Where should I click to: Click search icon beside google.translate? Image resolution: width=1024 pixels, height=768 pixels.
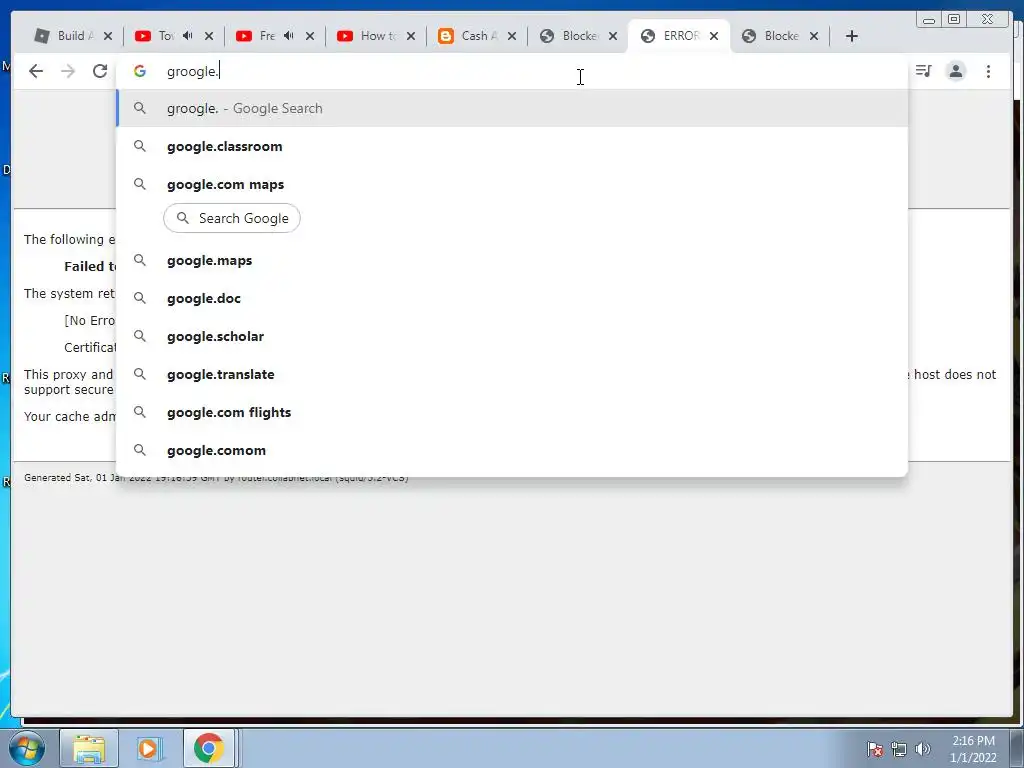pyautogui.click(x=140, y=374)
